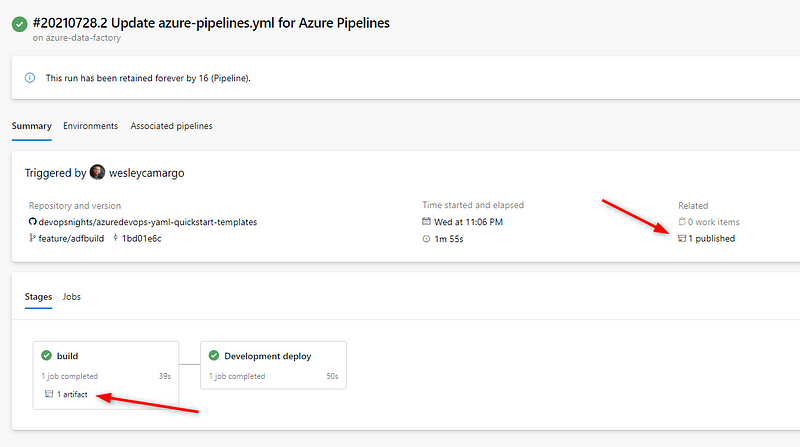The image size is (800, 447).
Task: Click the success icon on Development deploy stage
Action: [213, 356]
